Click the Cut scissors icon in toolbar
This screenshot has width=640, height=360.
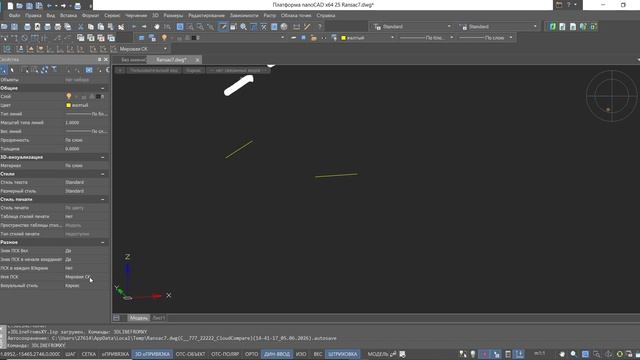pyautogui.click(x=81, y=27)
